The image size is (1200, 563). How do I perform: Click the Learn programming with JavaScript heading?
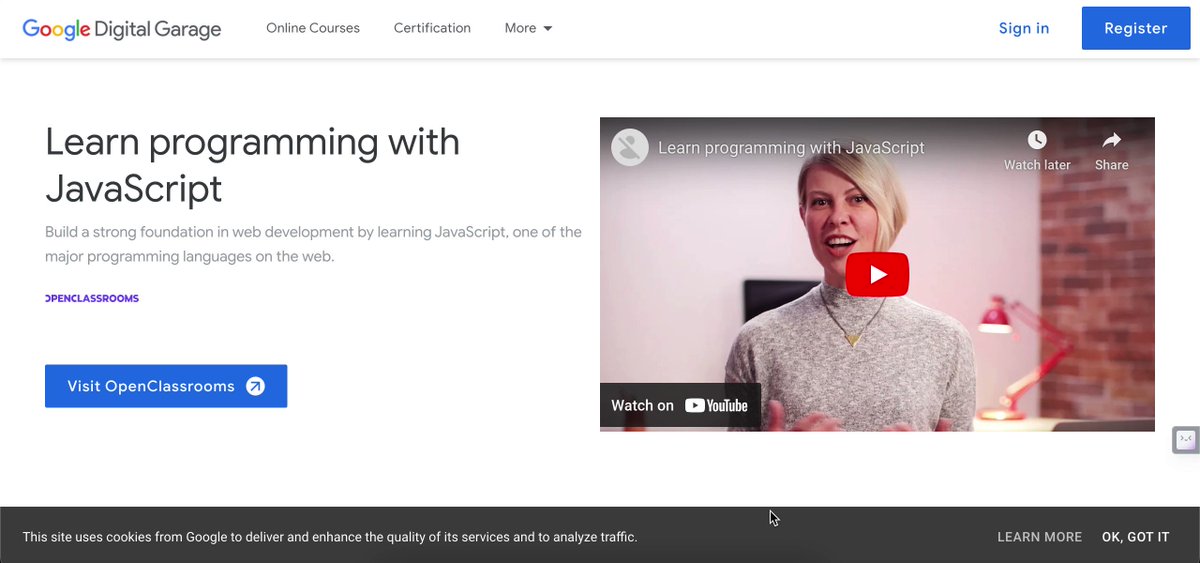pyautogui.click(x=252, y=165)
